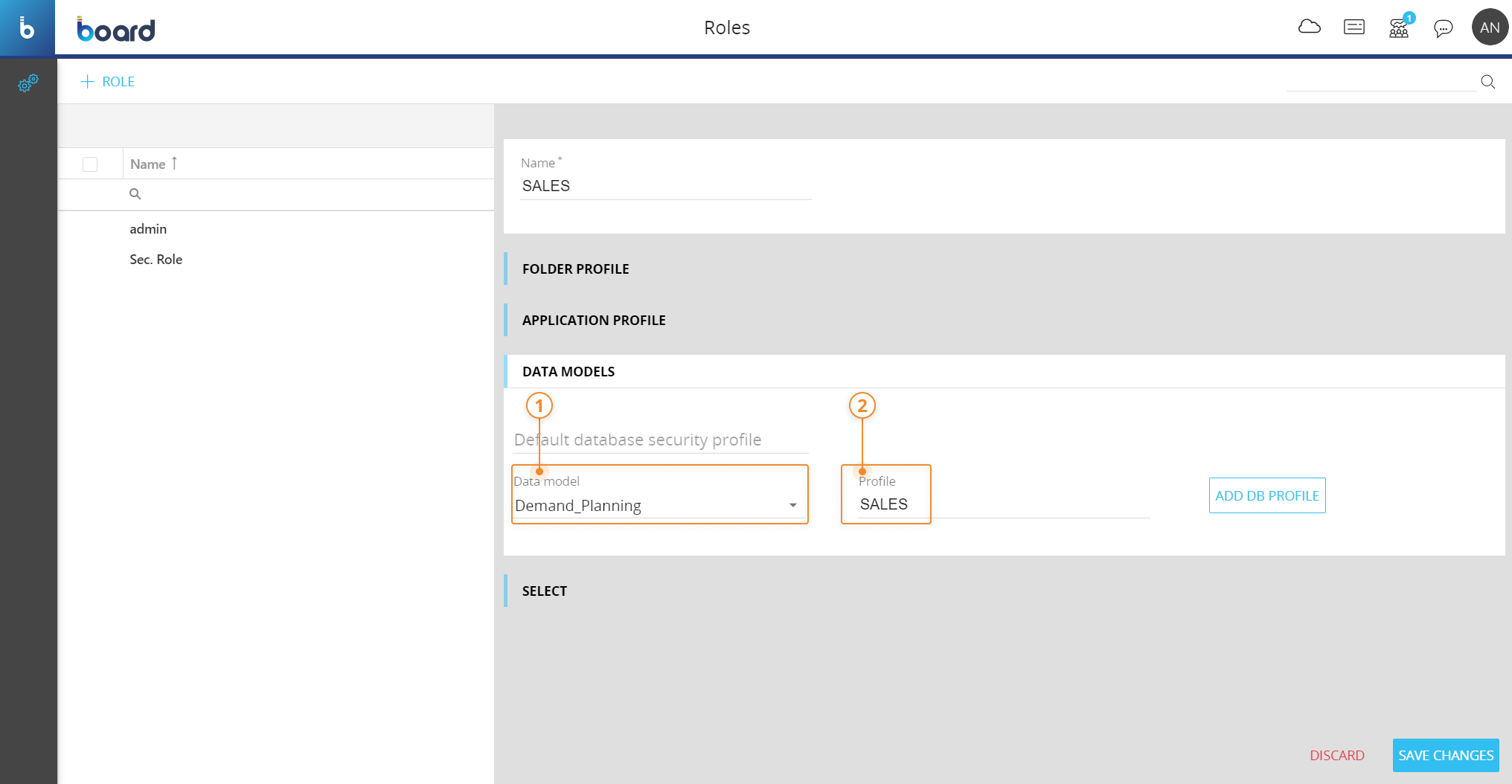Expand the Select section
Image resolution: width=1512 pixels, height=784 pixels.
[x=544, y=591]
